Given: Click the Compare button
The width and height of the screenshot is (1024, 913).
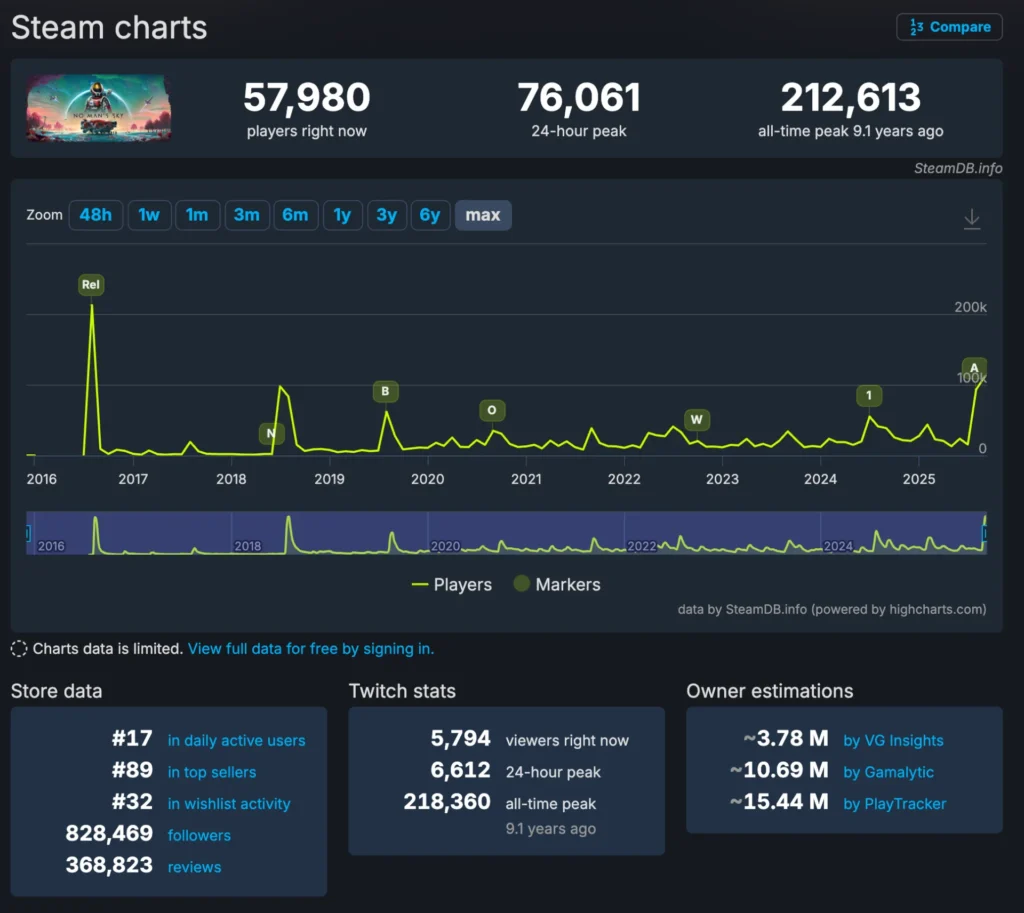Looking at the screenshot, I should click(x=949, y=27).
